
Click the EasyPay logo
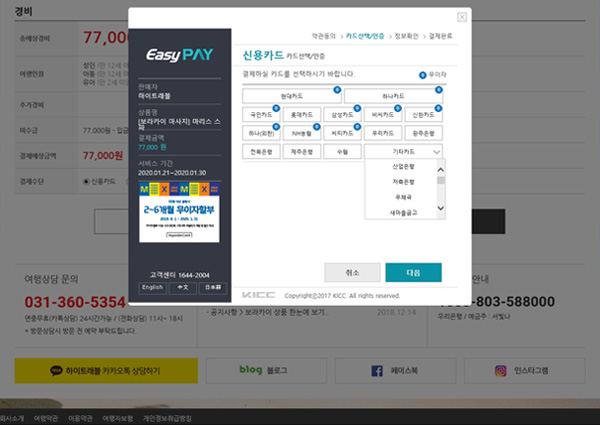coord(179,55)
